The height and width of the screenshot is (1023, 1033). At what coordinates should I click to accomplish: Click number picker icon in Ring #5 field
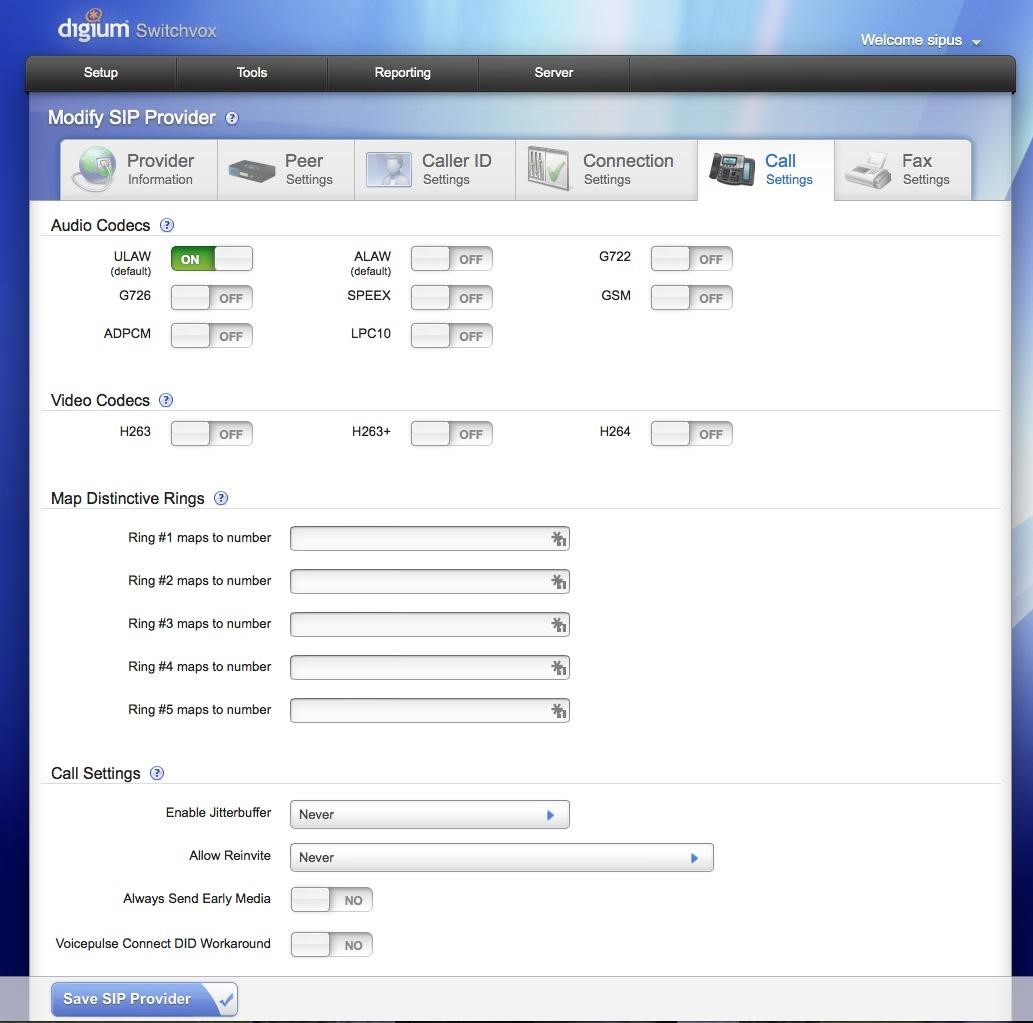559,711
